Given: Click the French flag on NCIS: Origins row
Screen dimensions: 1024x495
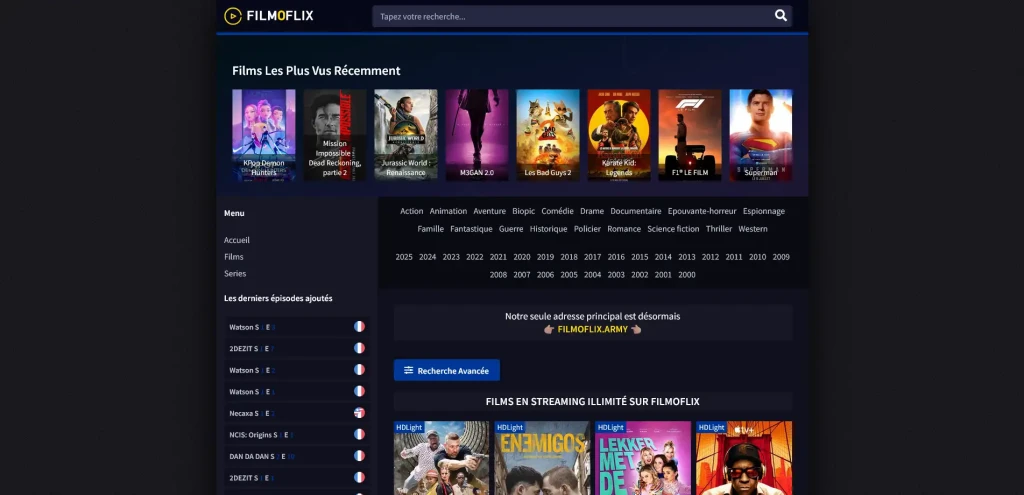Looking at the screenshot, I should (359, 434).
